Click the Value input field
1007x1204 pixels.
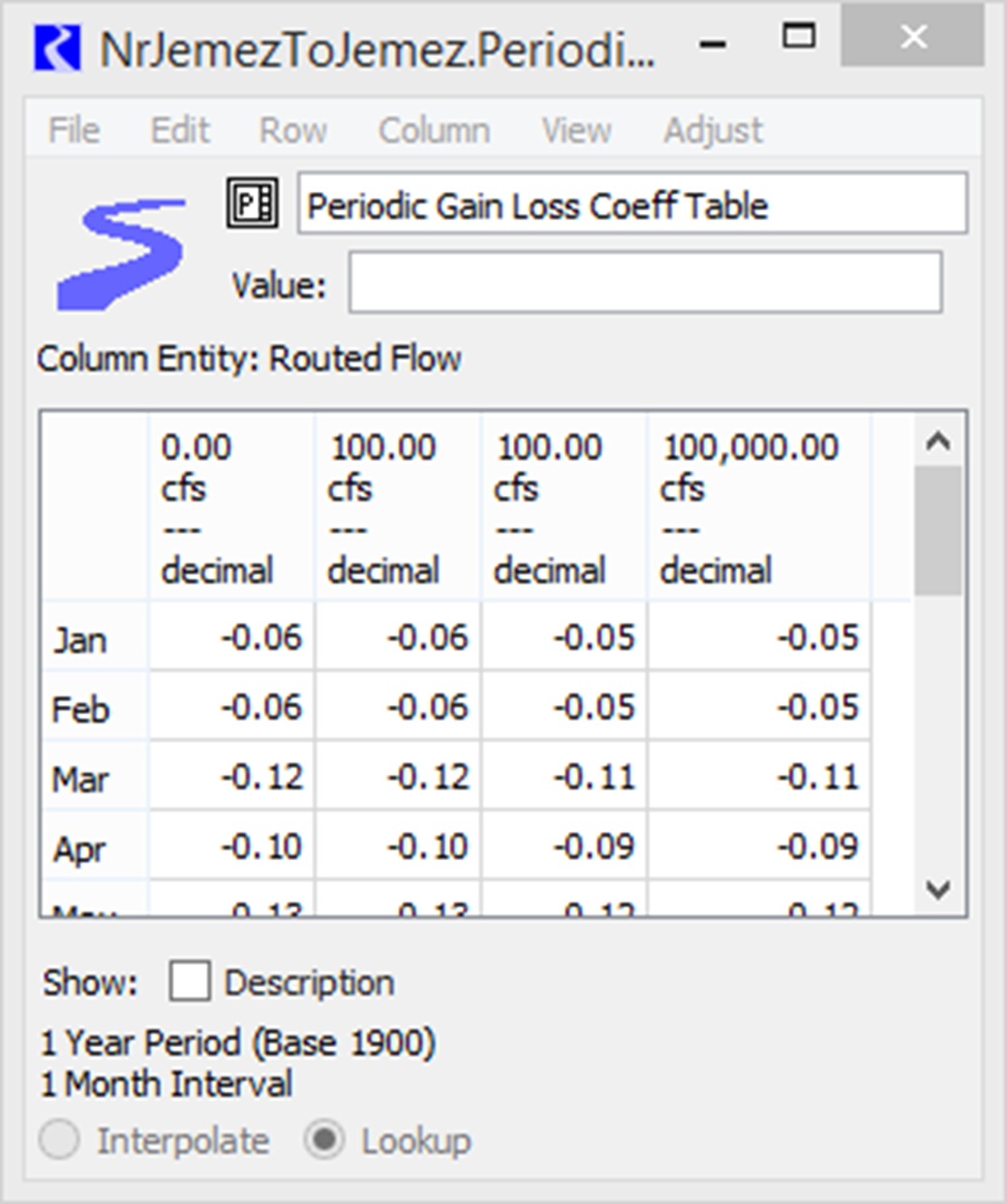[645, 283]
